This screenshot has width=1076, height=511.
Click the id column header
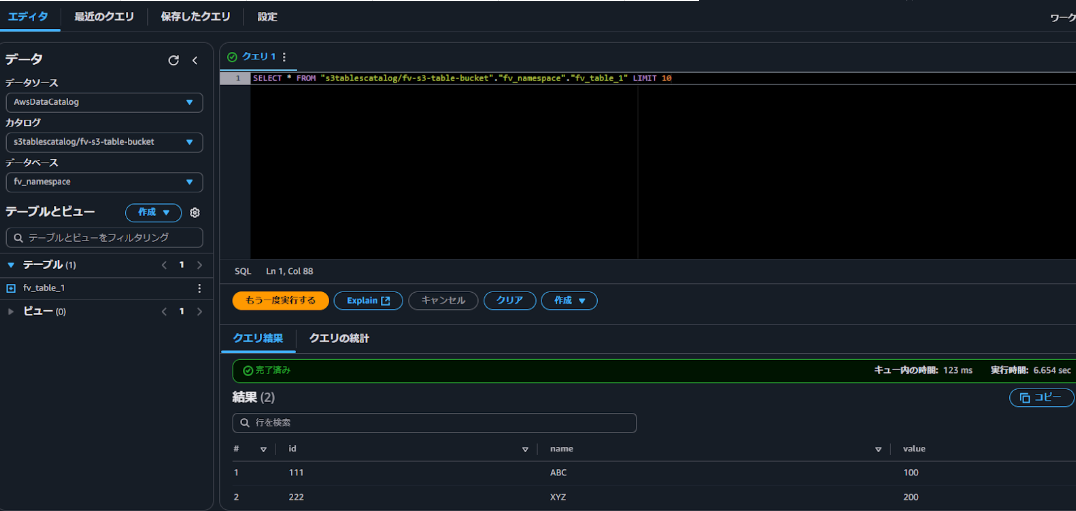tap(292, 449)
